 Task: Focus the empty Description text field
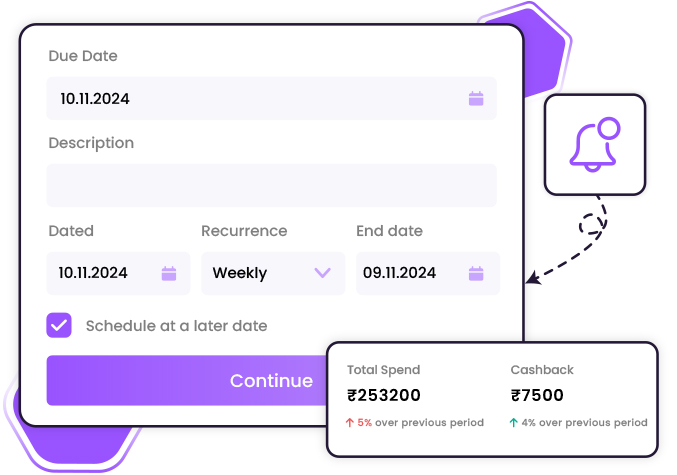click(x=271, y=186)
